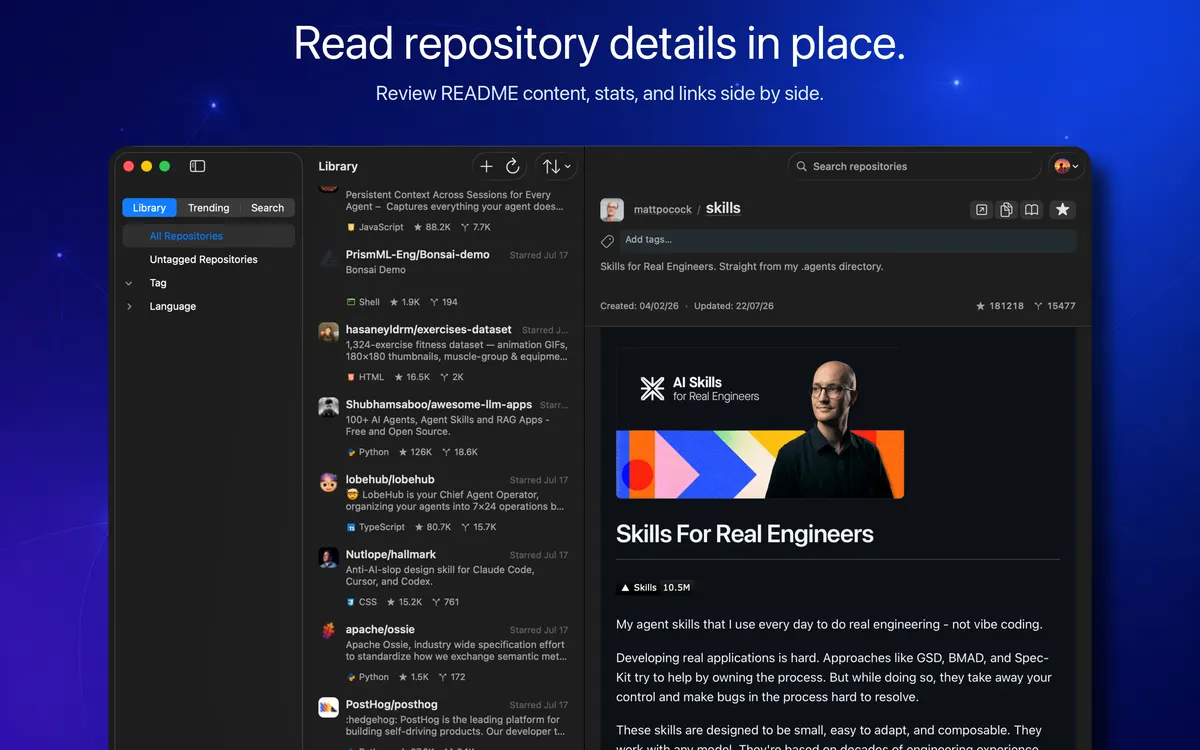Image resolution: width=1200 pixels, height=750 pixels.
Task: Click the Created: 04/02/26 date
Action: point(639,306)
